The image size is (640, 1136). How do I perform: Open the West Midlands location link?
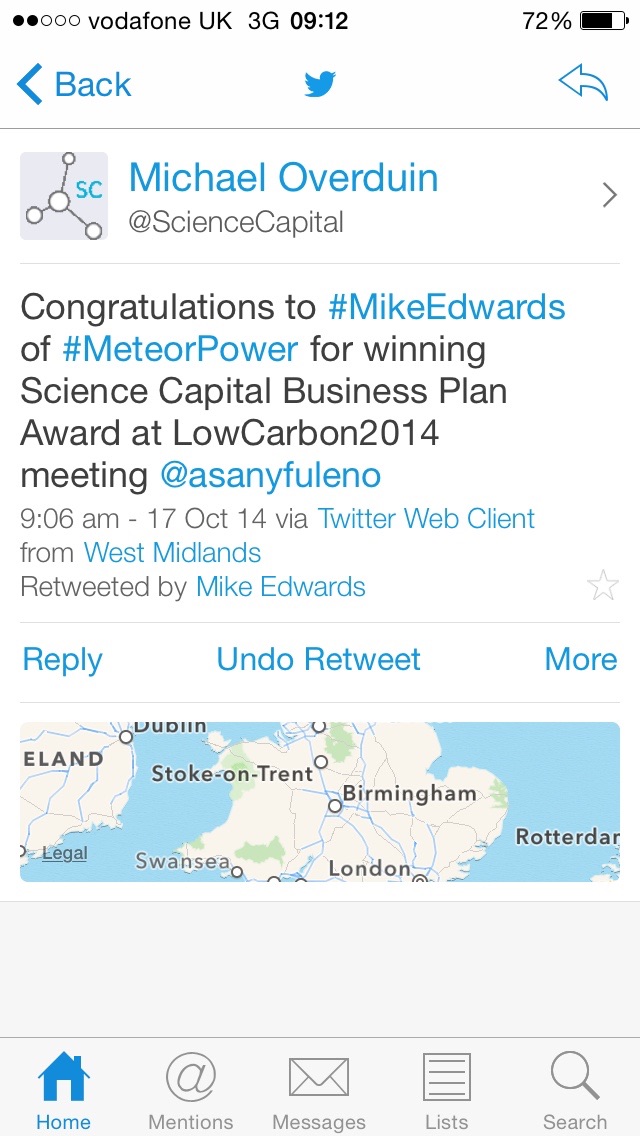pyautogui.click(x=172, y=553)
